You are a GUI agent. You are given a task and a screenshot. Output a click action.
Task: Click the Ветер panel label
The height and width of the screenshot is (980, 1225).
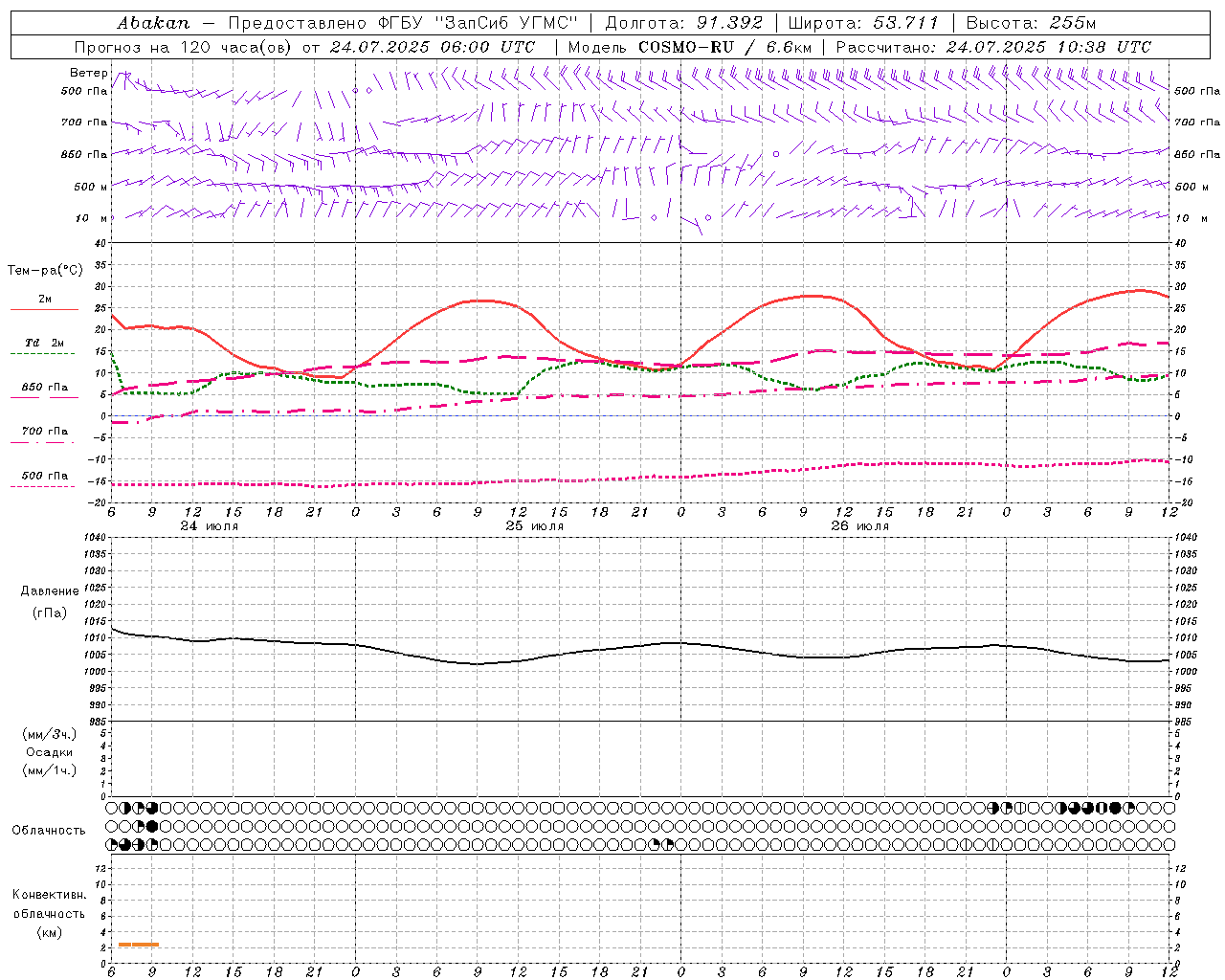coord(88,73)
